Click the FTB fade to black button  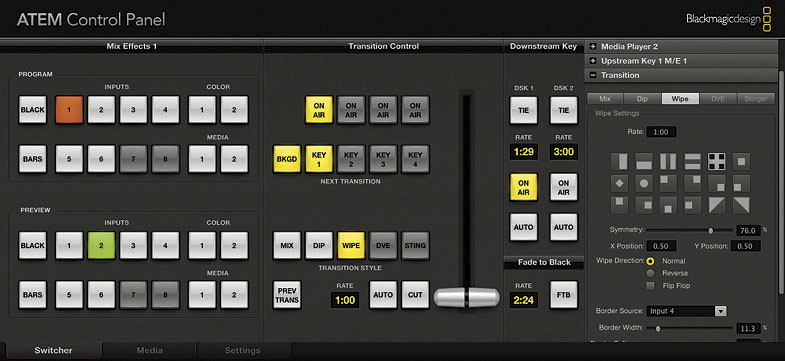tap(564, 295)
